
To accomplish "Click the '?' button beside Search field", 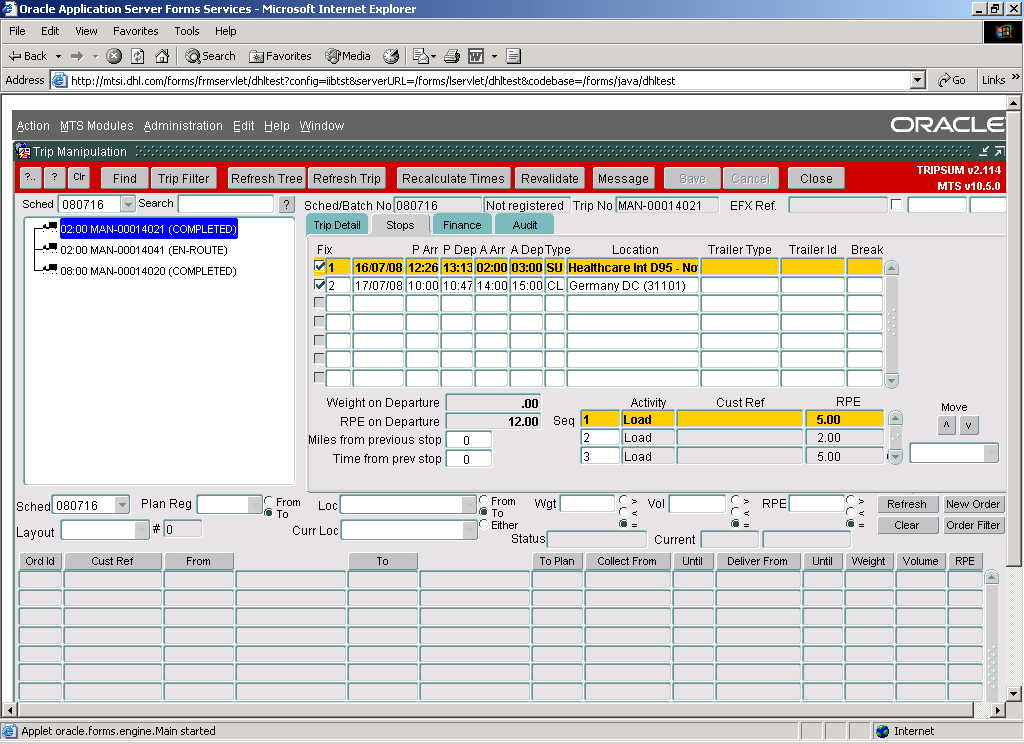I will (287, 204).
